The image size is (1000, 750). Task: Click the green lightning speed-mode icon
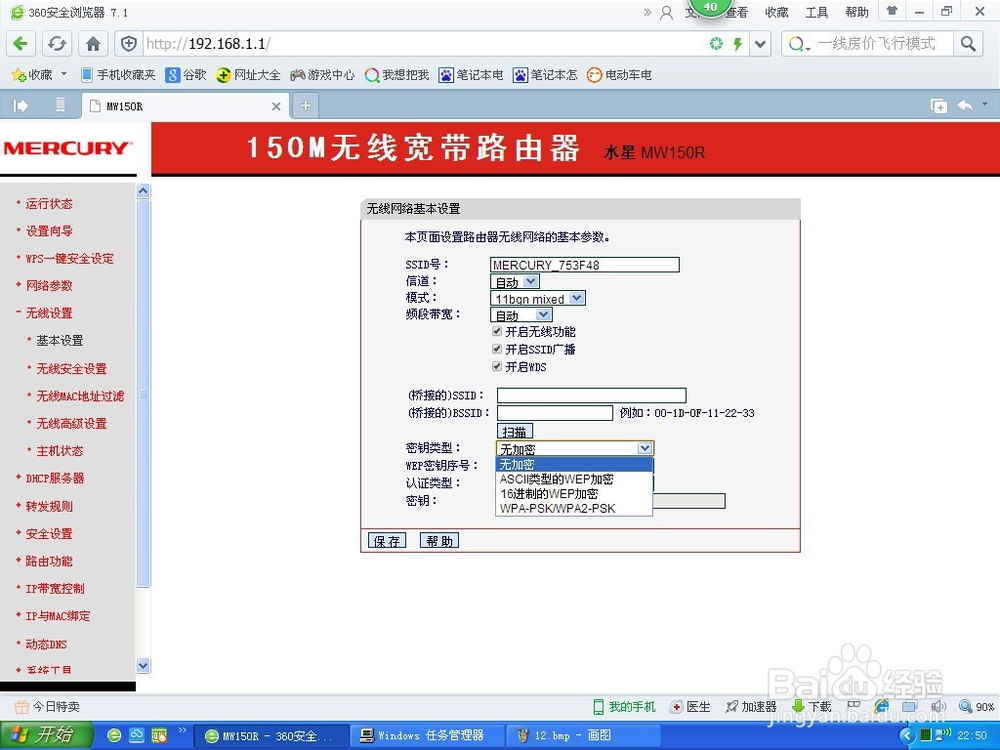738,43
